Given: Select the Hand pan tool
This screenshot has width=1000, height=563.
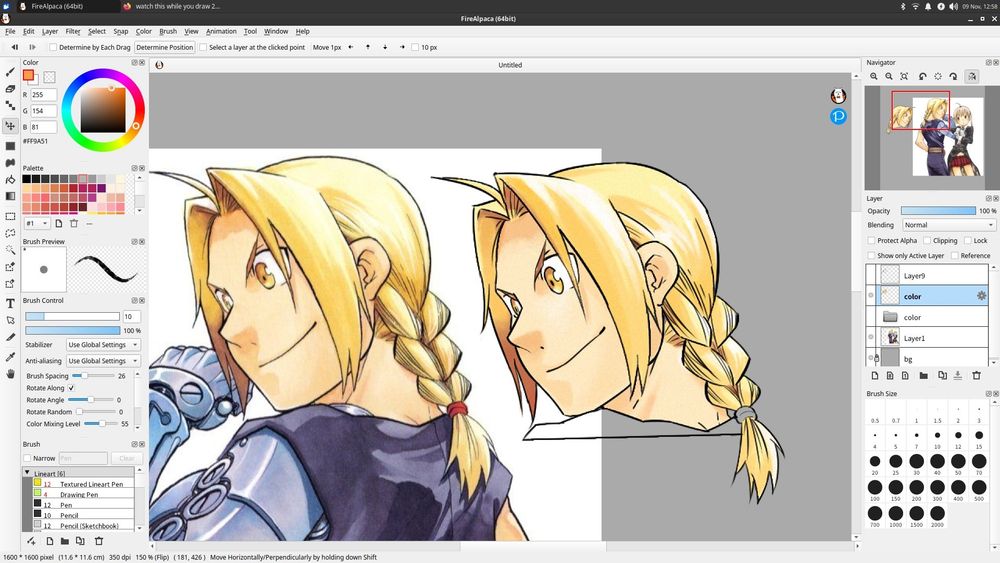Looking at the screenshot, I should [10, 374].
